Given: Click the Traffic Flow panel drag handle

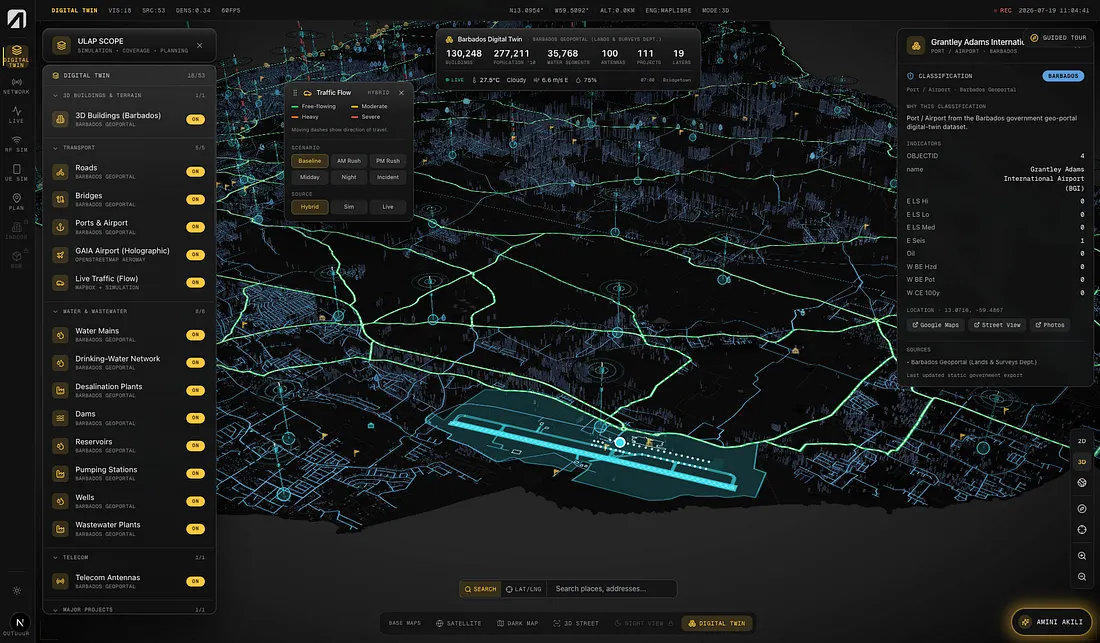Looking at the screenshot, I should click(295, 93).
